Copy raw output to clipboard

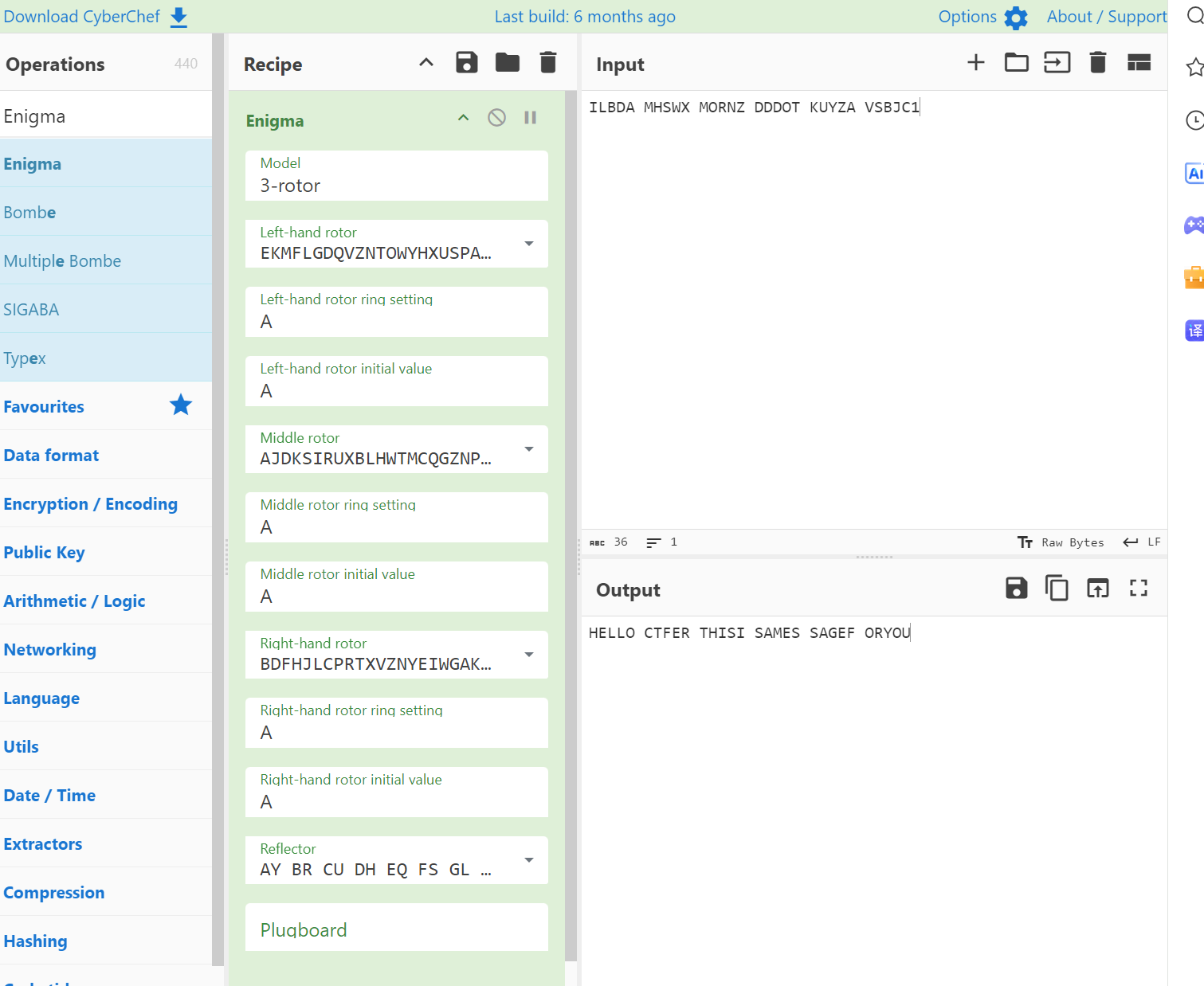click(x=1057, y=589)
